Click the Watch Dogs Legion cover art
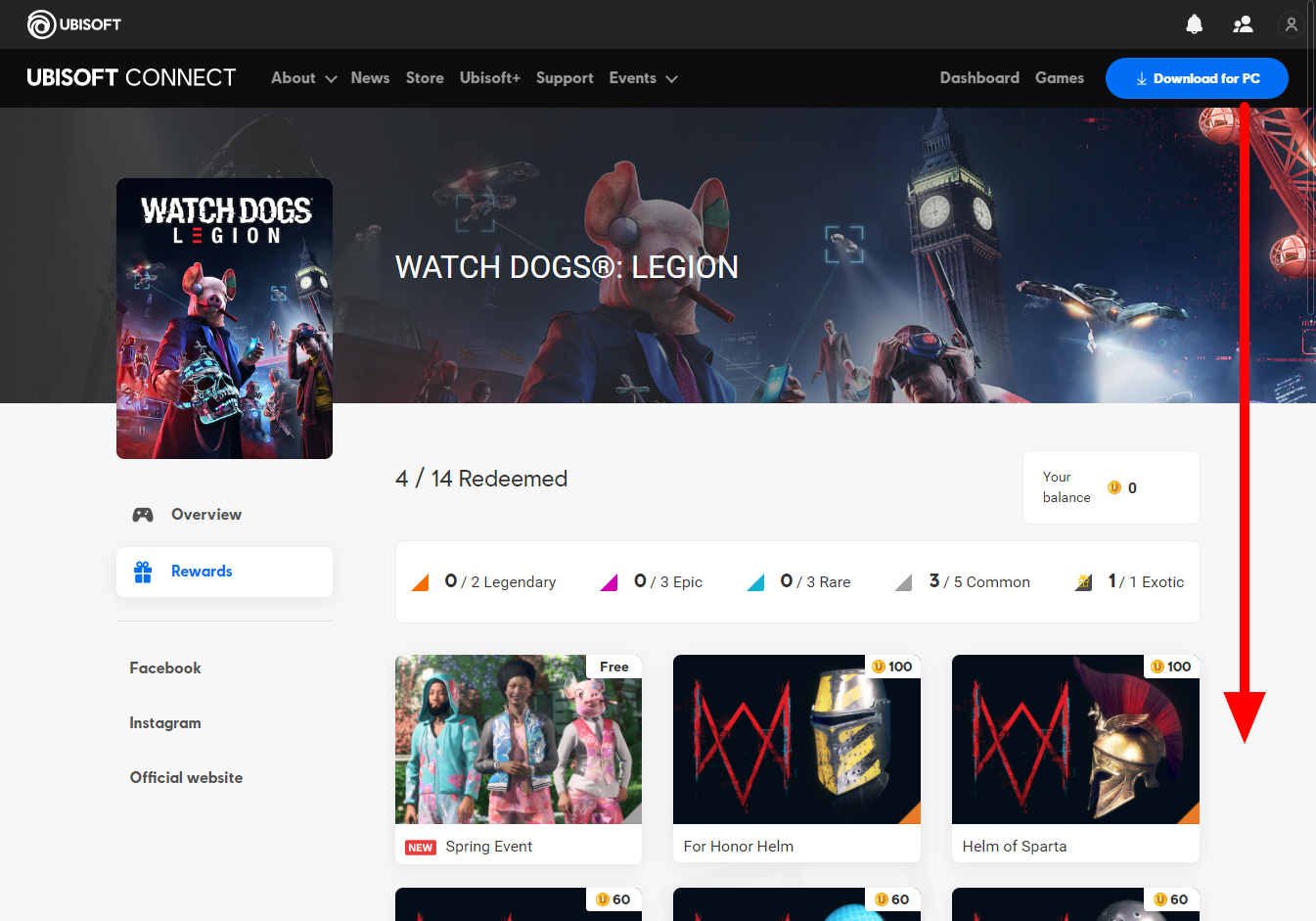1316x921 pixels. (224, 318)
